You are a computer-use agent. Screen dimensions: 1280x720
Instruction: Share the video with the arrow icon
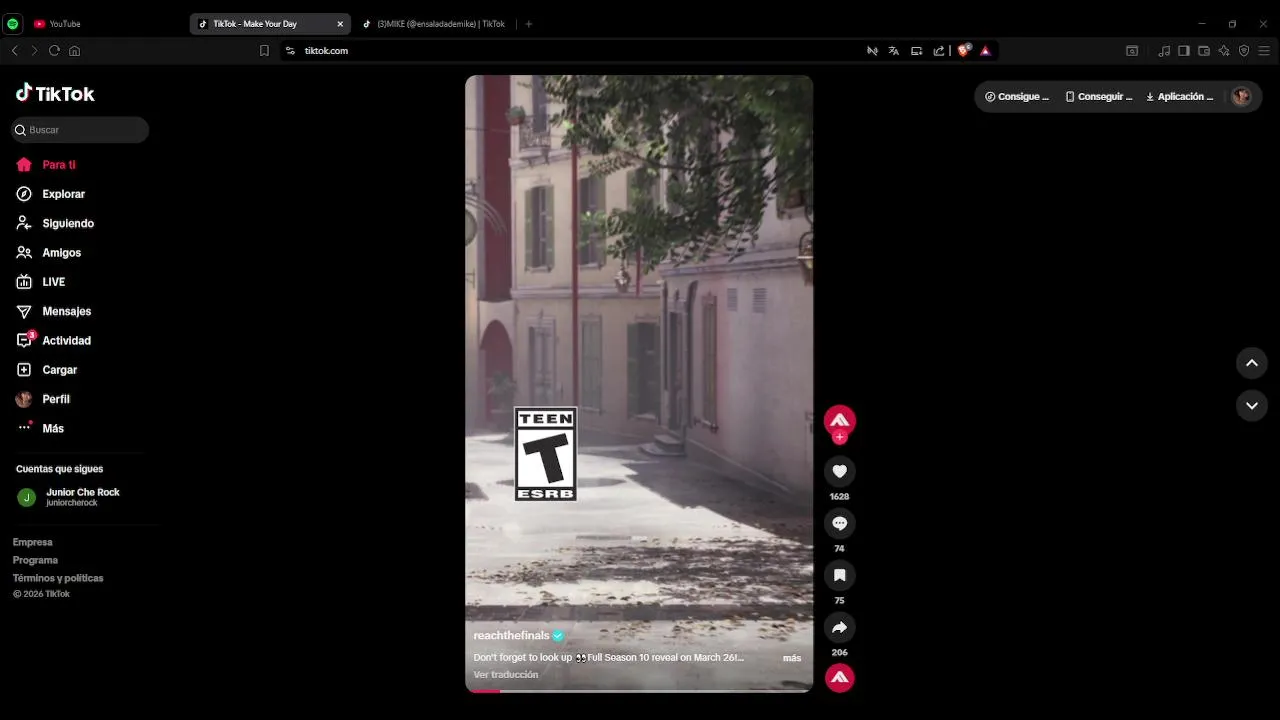coord(839,627)
